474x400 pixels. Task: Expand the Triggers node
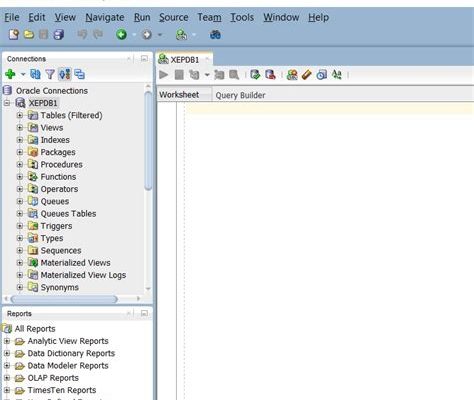[20, 226]
